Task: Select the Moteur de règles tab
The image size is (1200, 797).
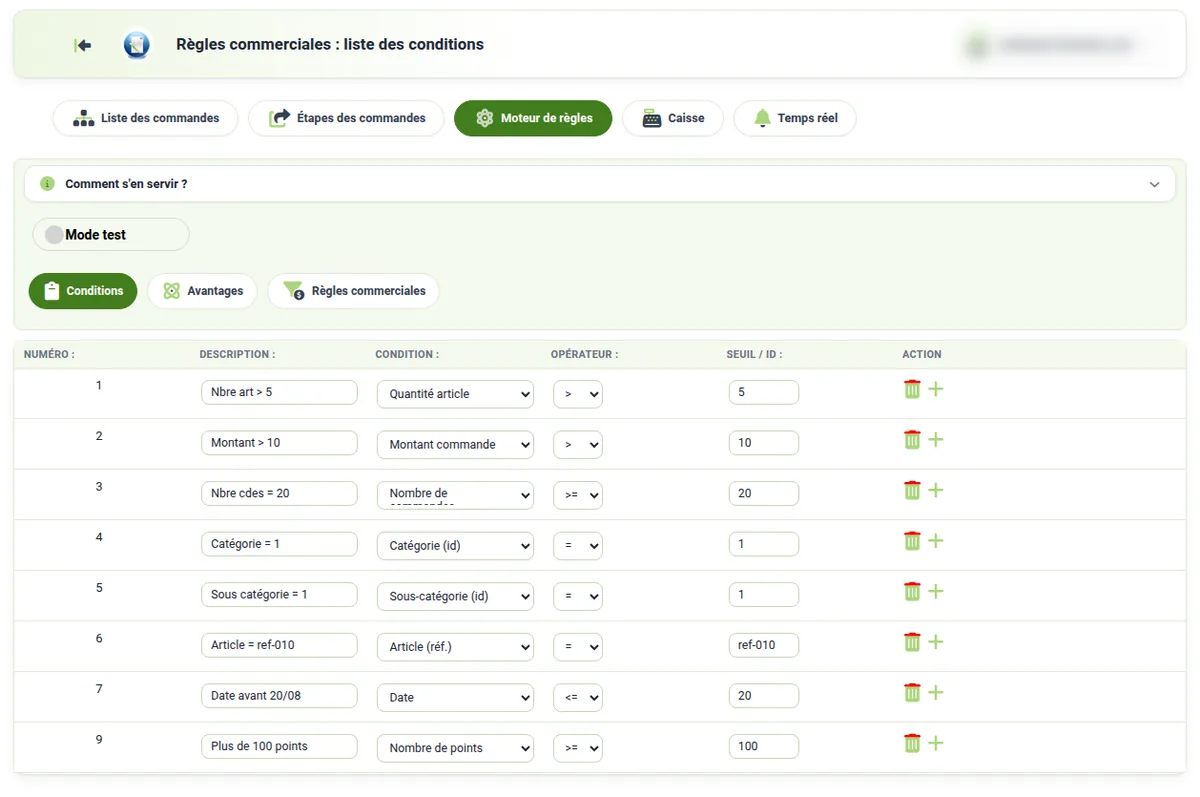Action: tap(533, 118)
